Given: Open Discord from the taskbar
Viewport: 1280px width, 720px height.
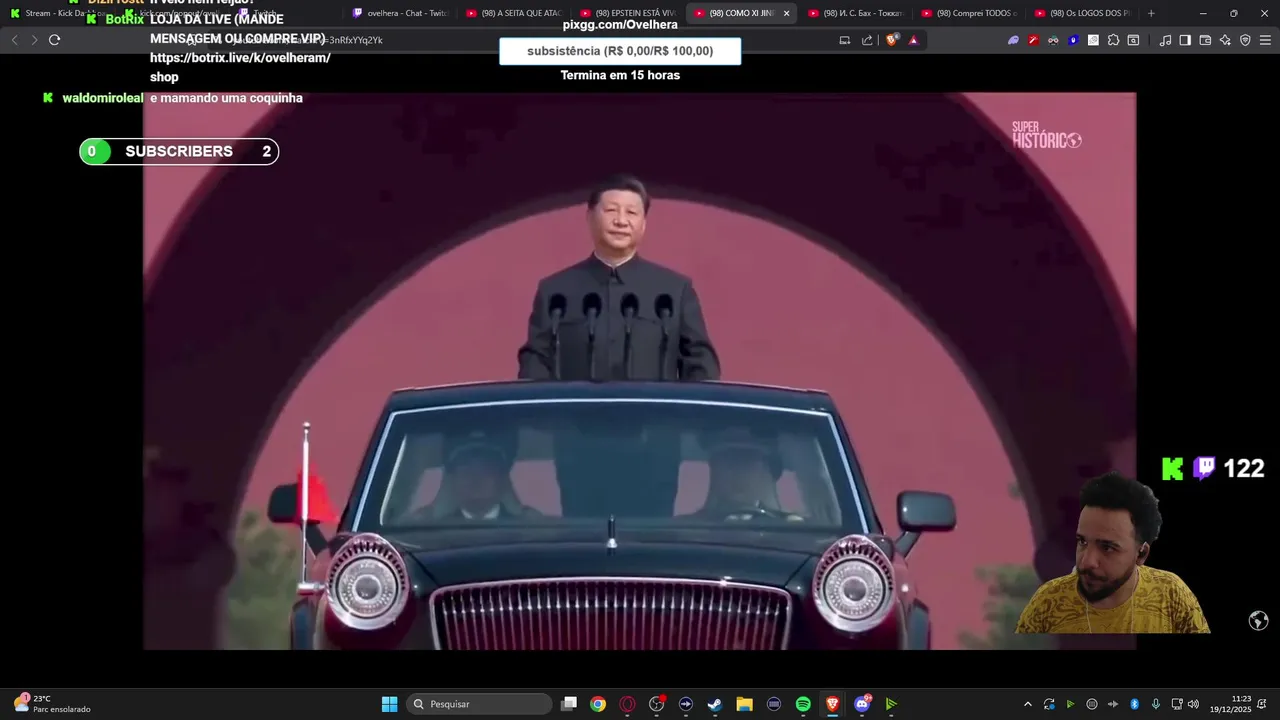Looking at the screenshot, I should [x=862, y=704].
